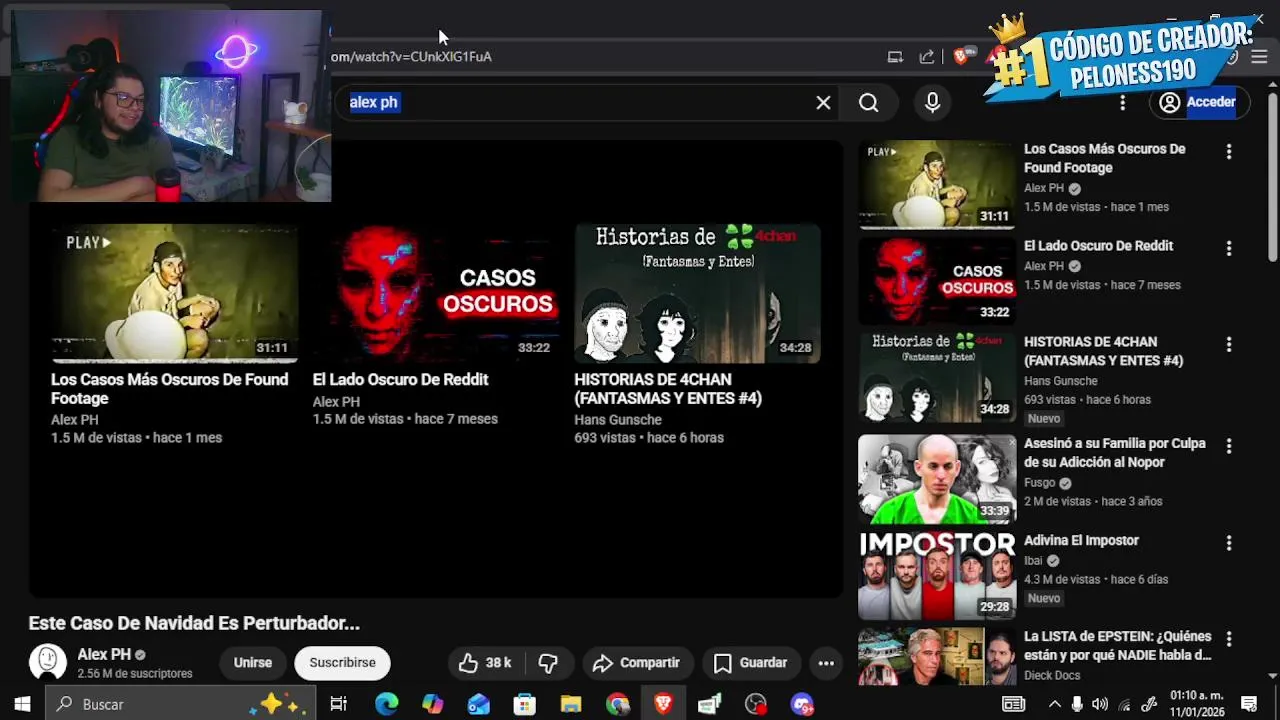This screenshot has width=1280, height=720.
Task: Click the install app icon in address bar
Action: click(x=895, y=57)
